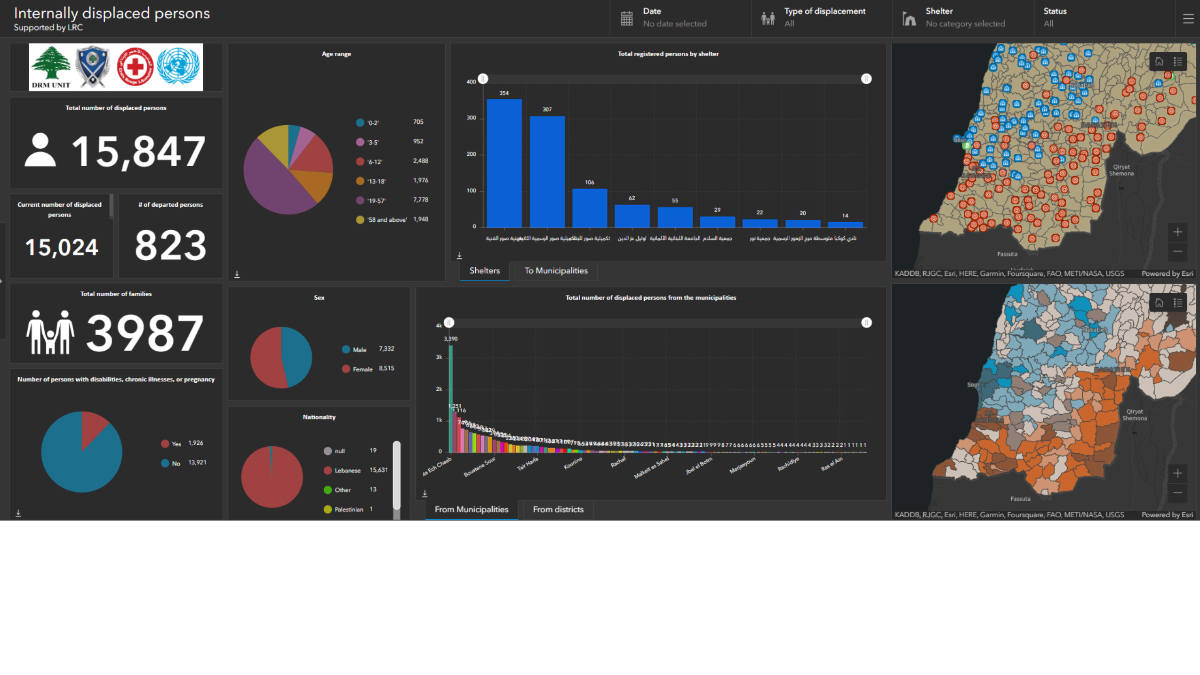
Task: Open the hamburger menu in the header
Action: click(1187, 18)
